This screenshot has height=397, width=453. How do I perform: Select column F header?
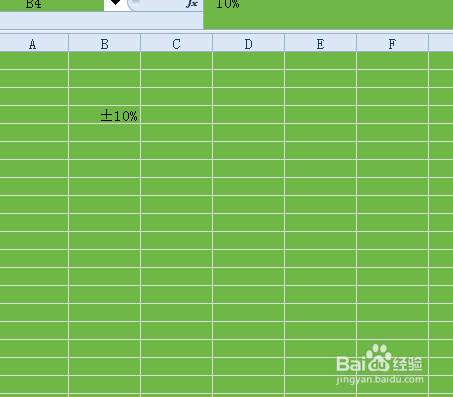point(392,43)
